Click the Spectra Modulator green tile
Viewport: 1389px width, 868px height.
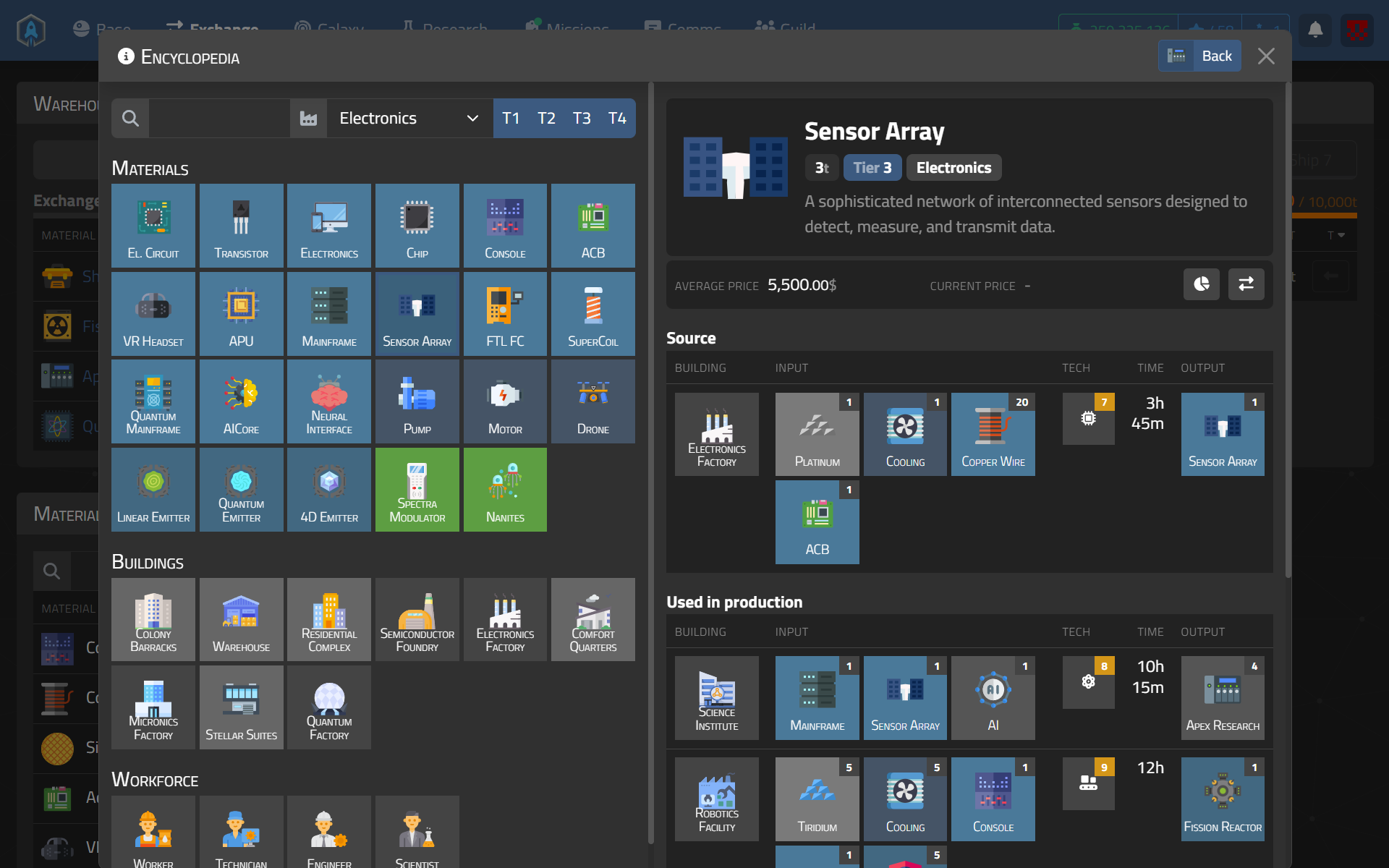pos(417,490)
